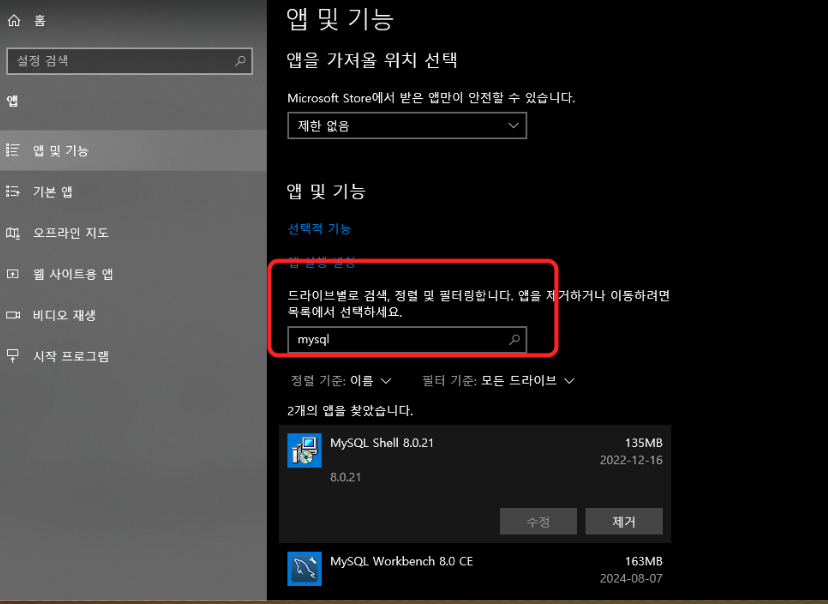Click the MySQL Shell installer icon
Screen dimensions: 828x604
coord(304,450)
